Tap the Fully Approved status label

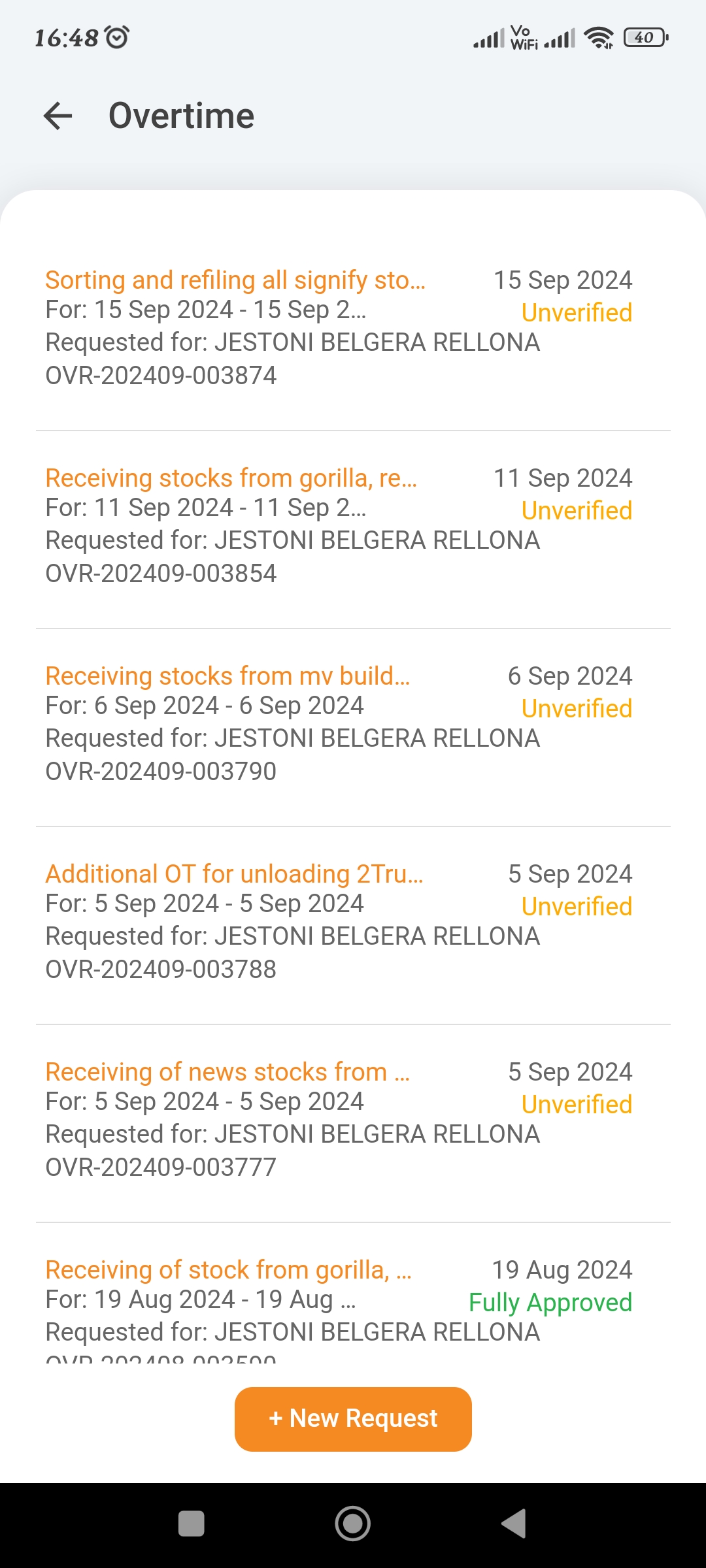pos(550,1303)
